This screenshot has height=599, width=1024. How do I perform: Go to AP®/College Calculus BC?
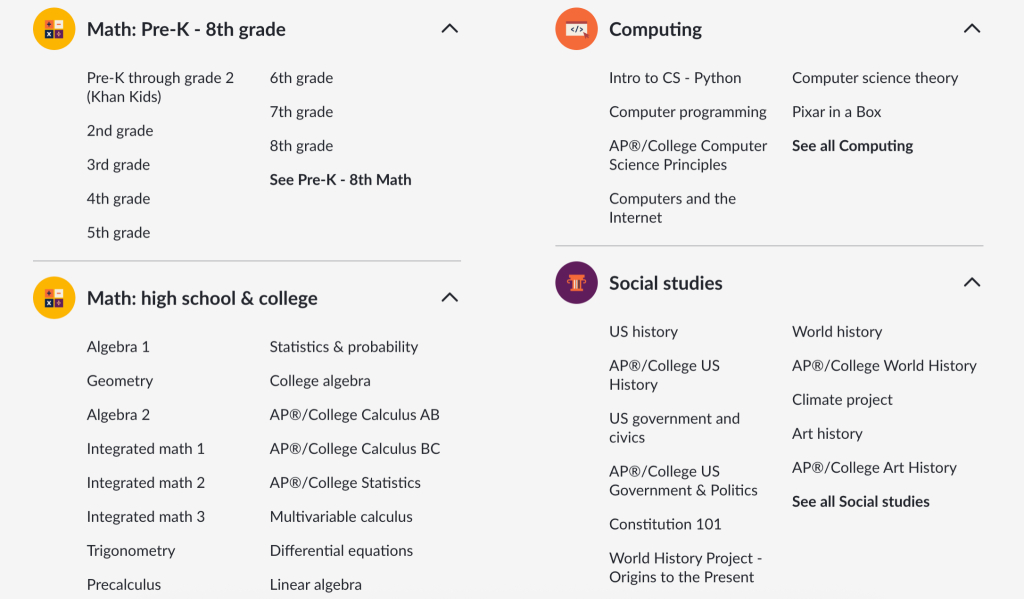coord(354,449)
